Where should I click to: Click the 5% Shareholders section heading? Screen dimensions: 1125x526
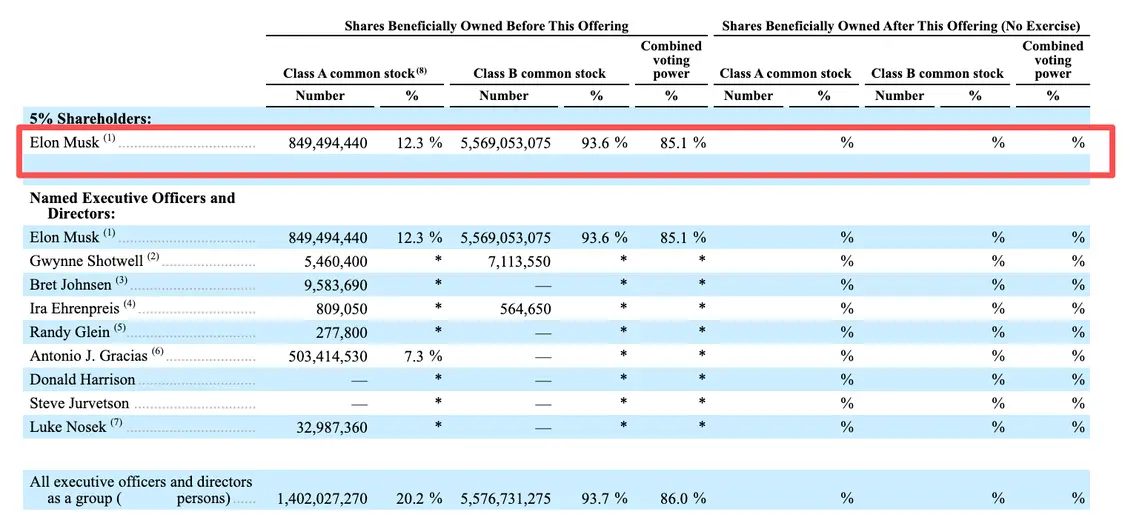pos(90,118)
